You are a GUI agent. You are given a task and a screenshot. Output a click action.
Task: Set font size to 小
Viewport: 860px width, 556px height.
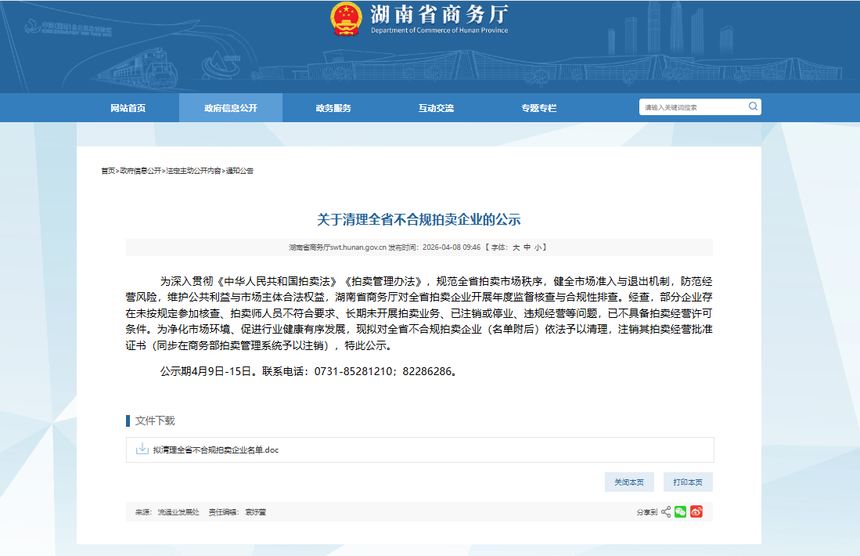538,246
